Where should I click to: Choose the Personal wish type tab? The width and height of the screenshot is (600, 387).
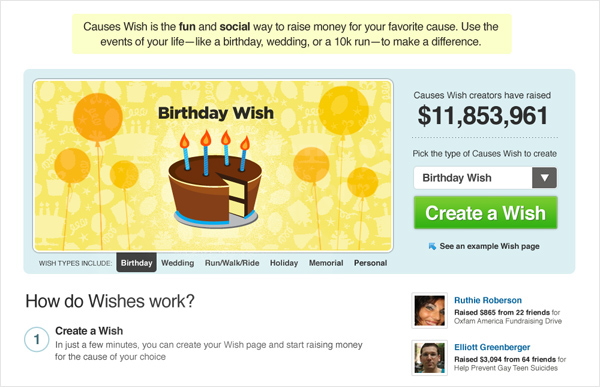tap(370, 263)
